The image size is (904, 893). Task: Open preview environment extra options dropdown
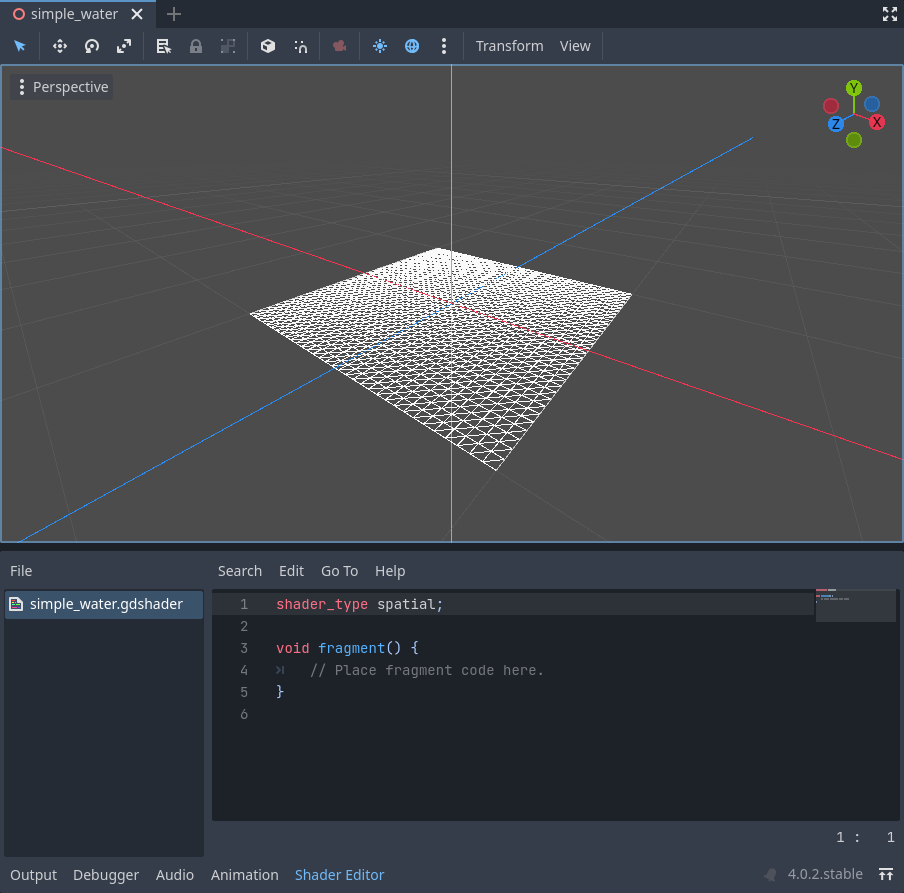click(444, 46)
